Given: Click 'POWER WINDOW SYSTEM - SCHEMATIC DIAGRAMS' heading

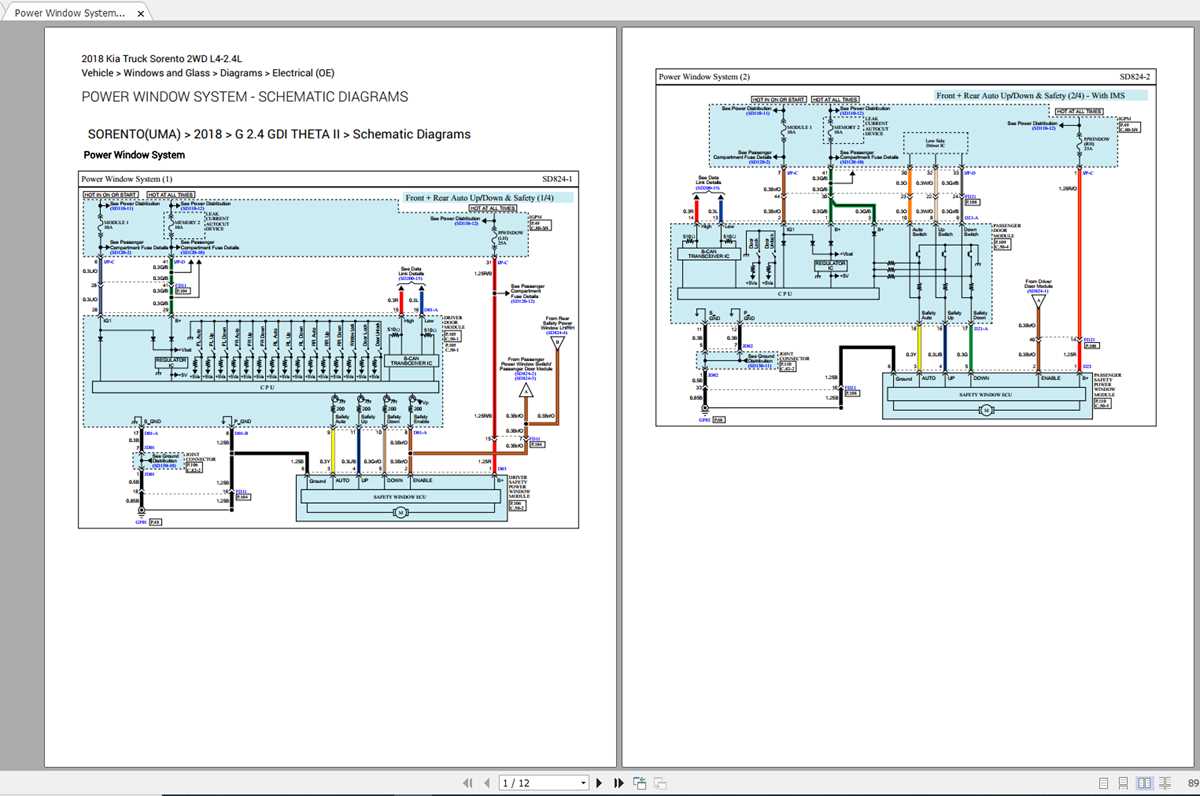Looking at the screenshot, I should [244, 97].
